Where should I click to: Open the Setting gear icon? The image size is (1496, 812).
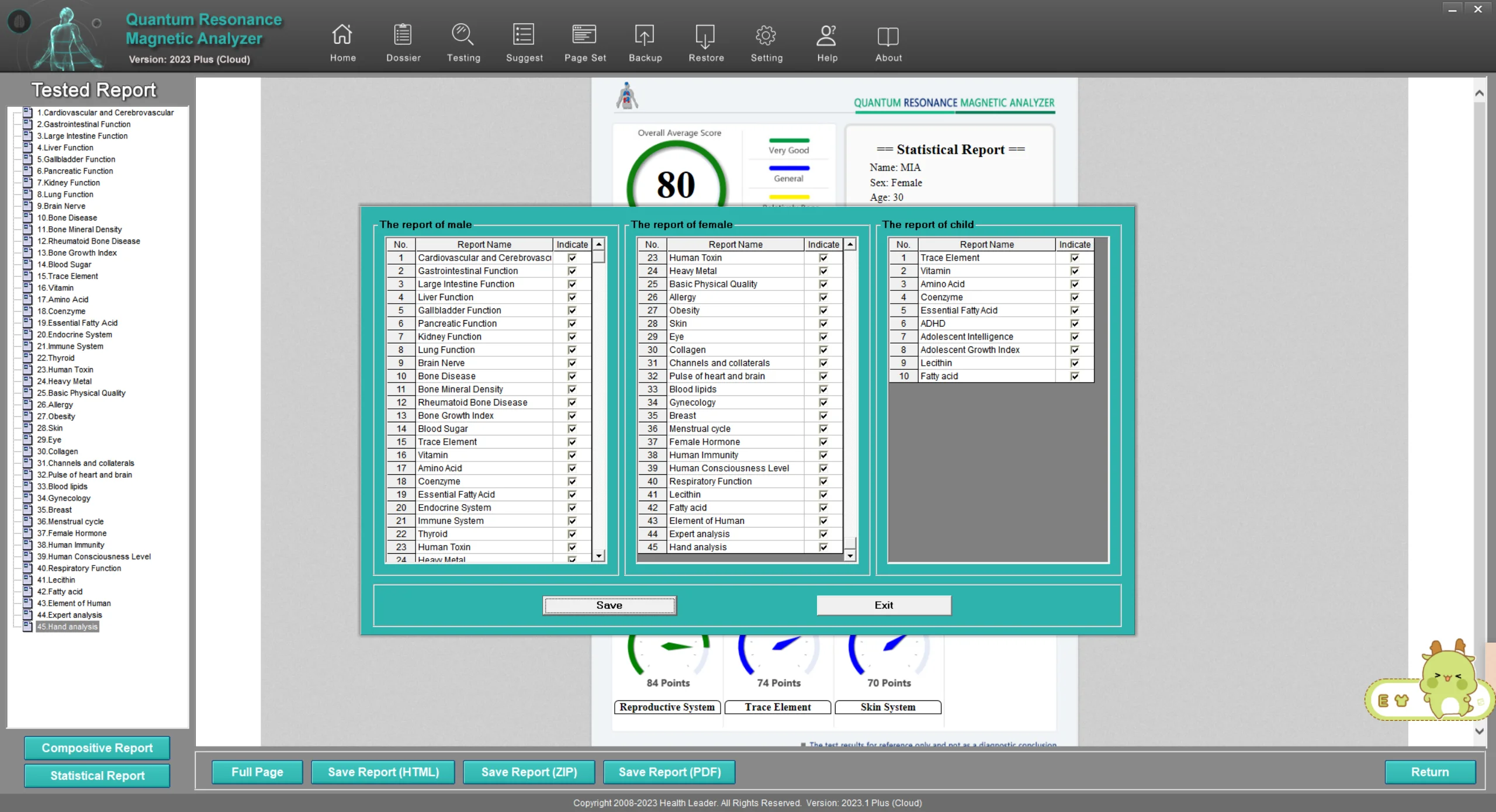[x=766, y=35]
